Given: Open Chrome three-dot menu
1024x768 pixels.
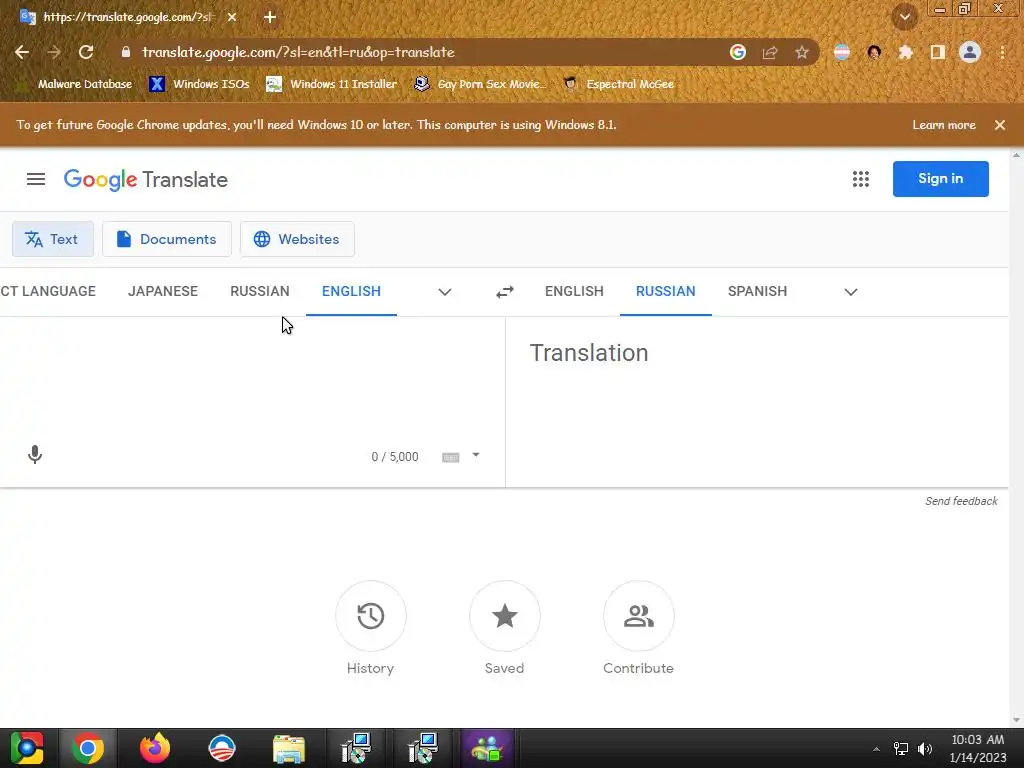Looking at the screenshot, I should click(1002, 52).
